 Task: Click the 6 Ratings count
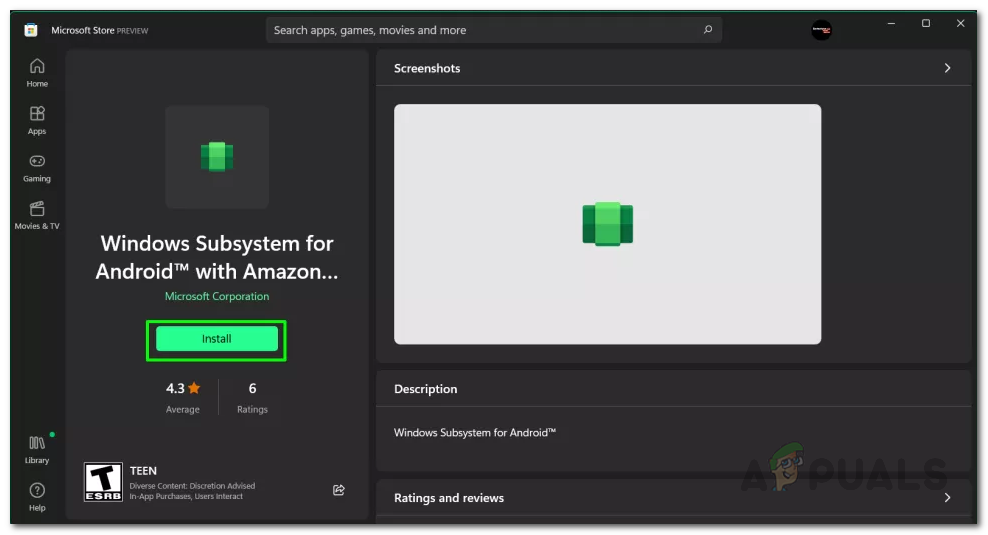pos(252,388)
